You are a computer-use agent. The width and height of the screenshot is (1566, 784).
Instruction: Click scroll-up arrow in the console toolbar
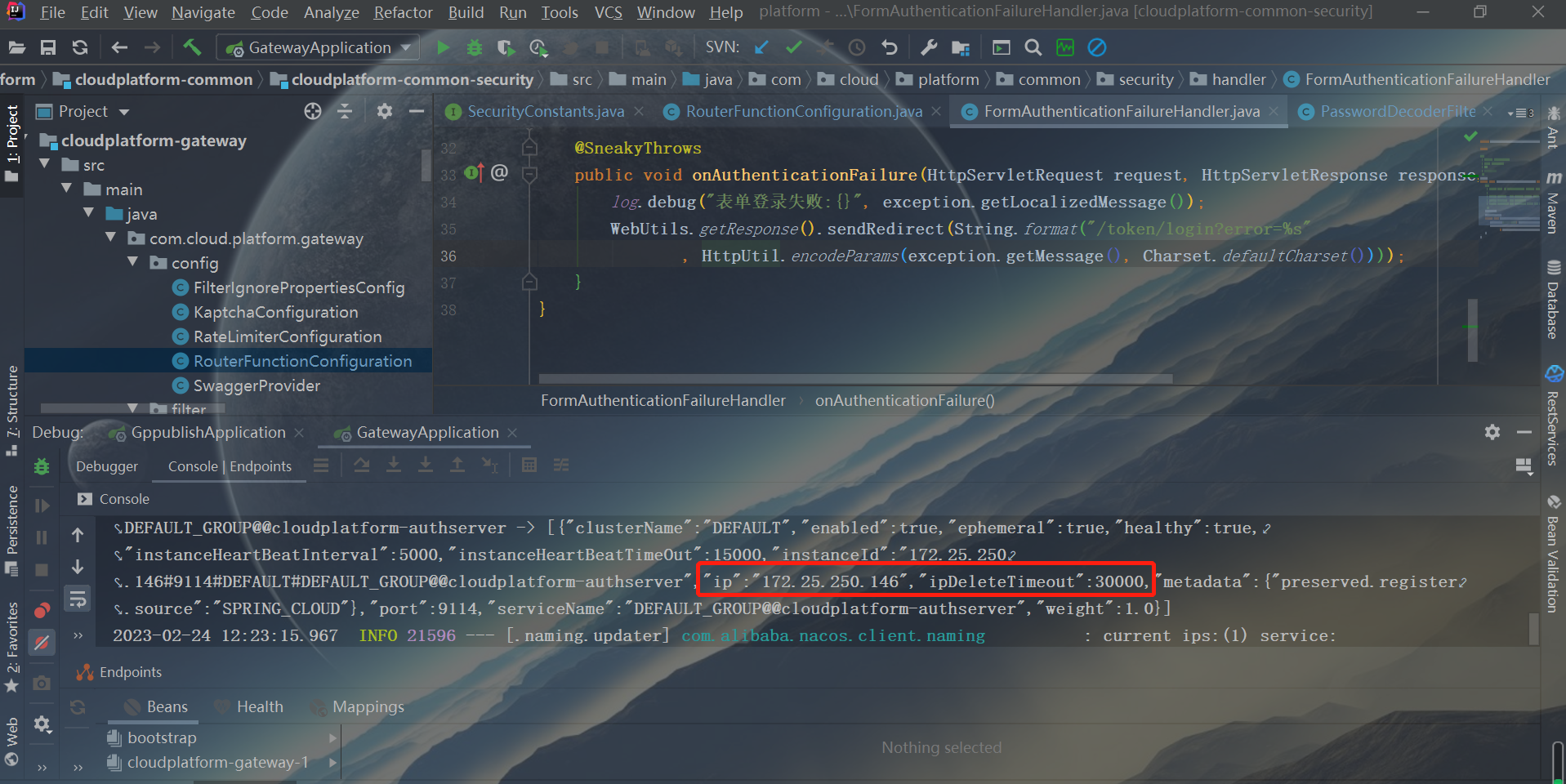[x=78, y=535]
